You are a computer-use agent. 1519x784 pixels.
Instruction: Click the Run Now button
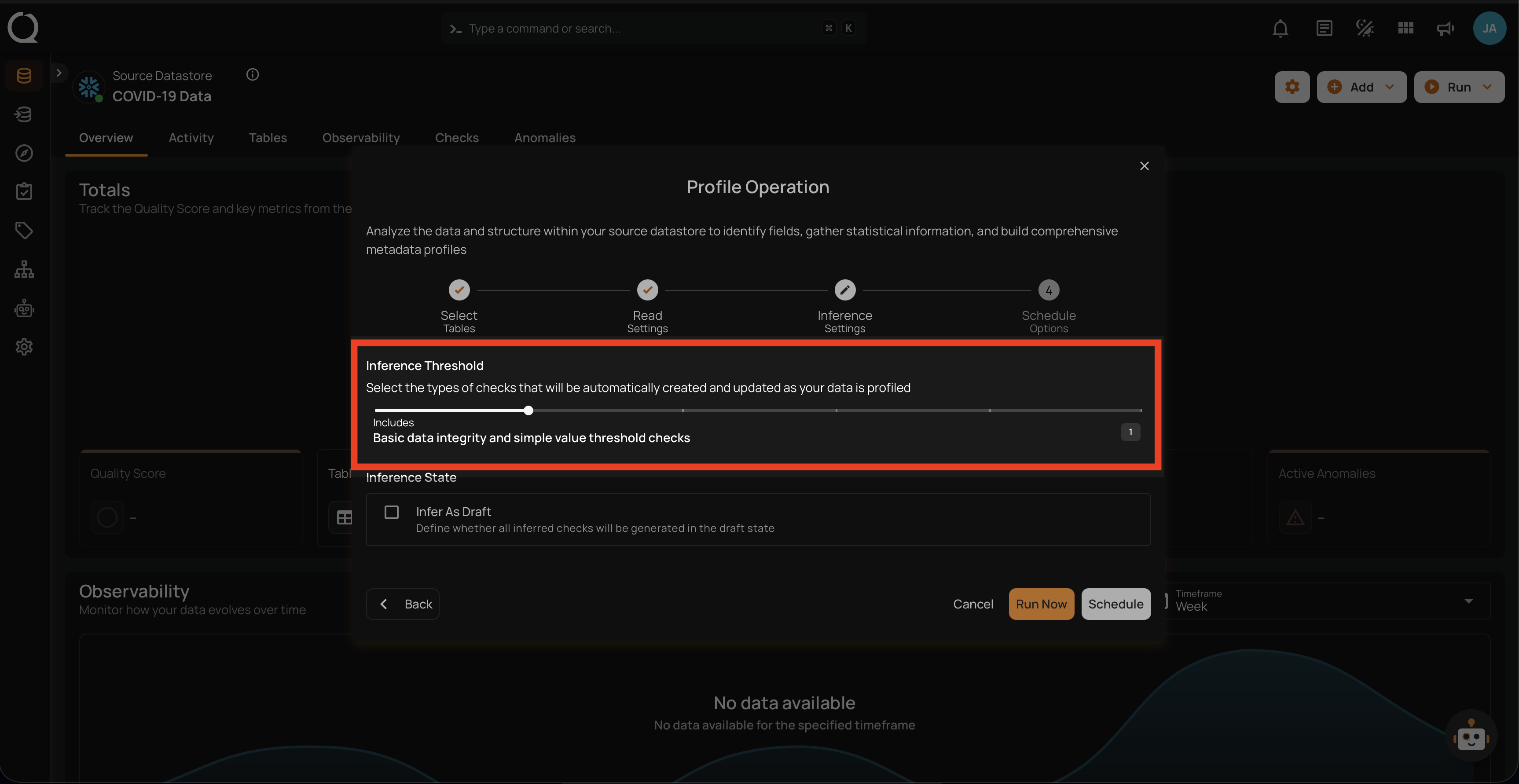1042,604
